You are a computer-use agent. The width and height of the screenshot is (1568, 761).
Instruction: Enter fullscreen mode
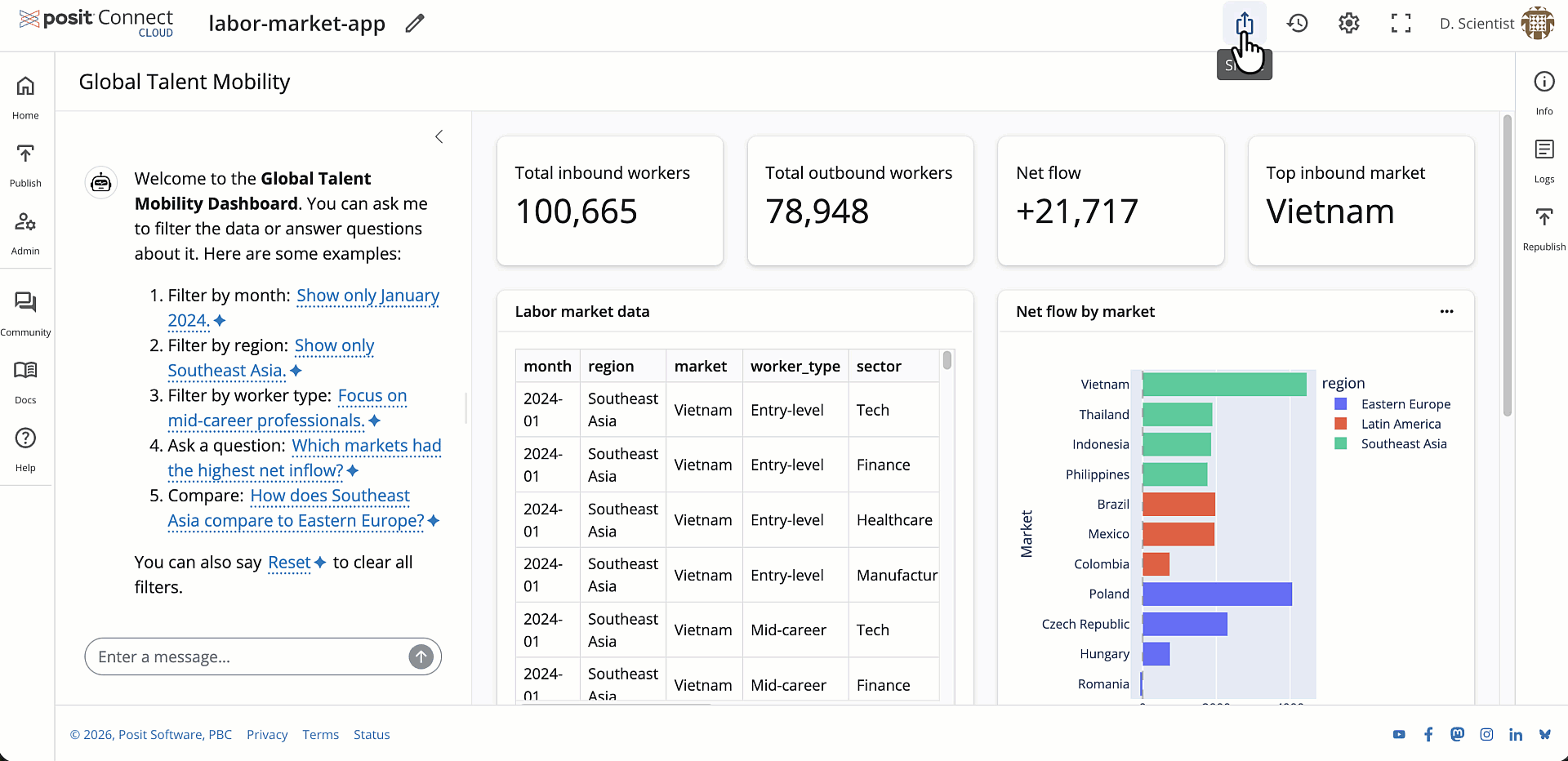click(1400, 23)
